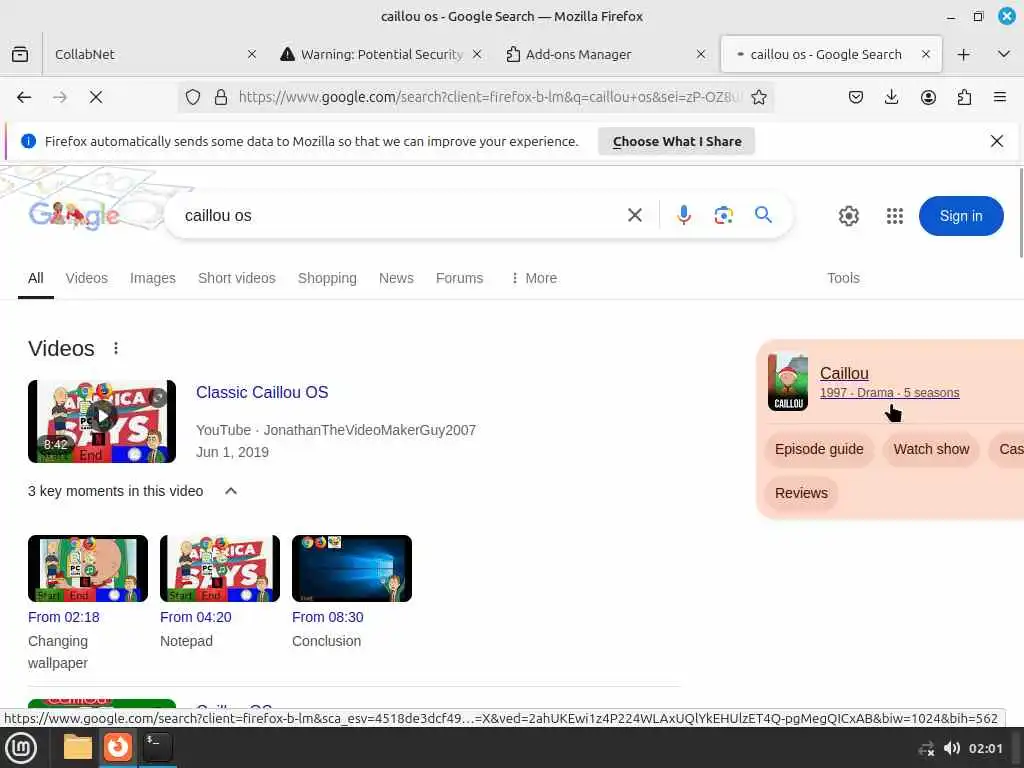Open the extensions puzzle icon
Viewport: 1024px width, 768px height.
point(964,97)
